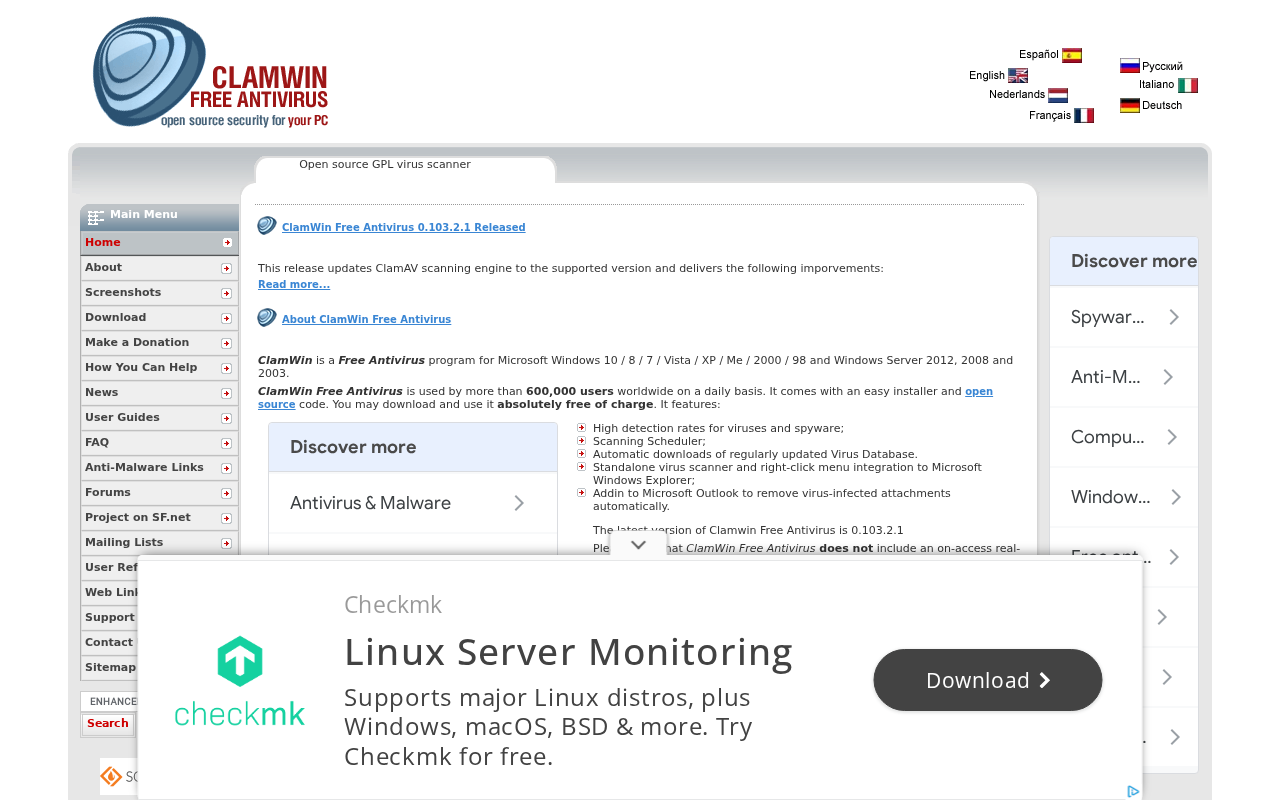This screenshot has width=1280, height=800.
Task: Switch language via the Italiano text
Action: pyautogui.click(x=1156, y=85)
